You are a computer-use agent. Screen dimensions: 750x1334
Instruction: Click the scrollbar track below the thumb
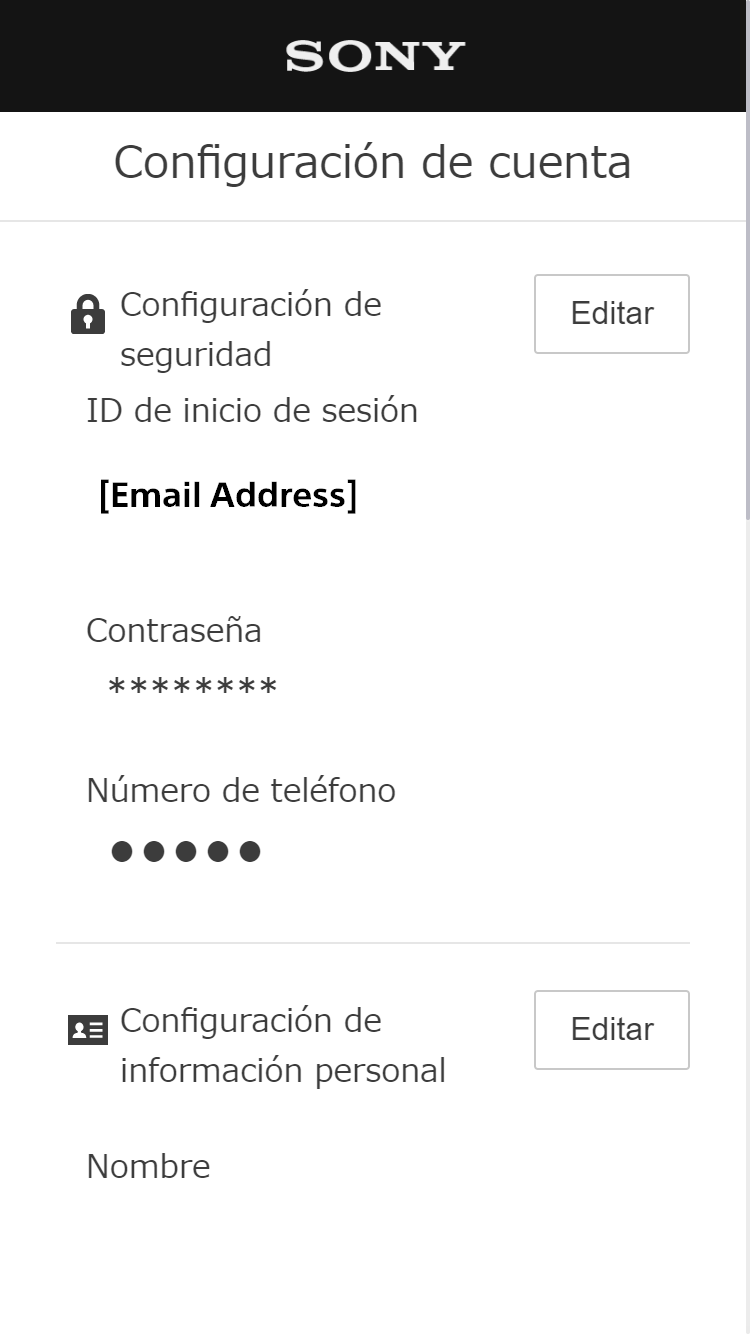(747, 900)
